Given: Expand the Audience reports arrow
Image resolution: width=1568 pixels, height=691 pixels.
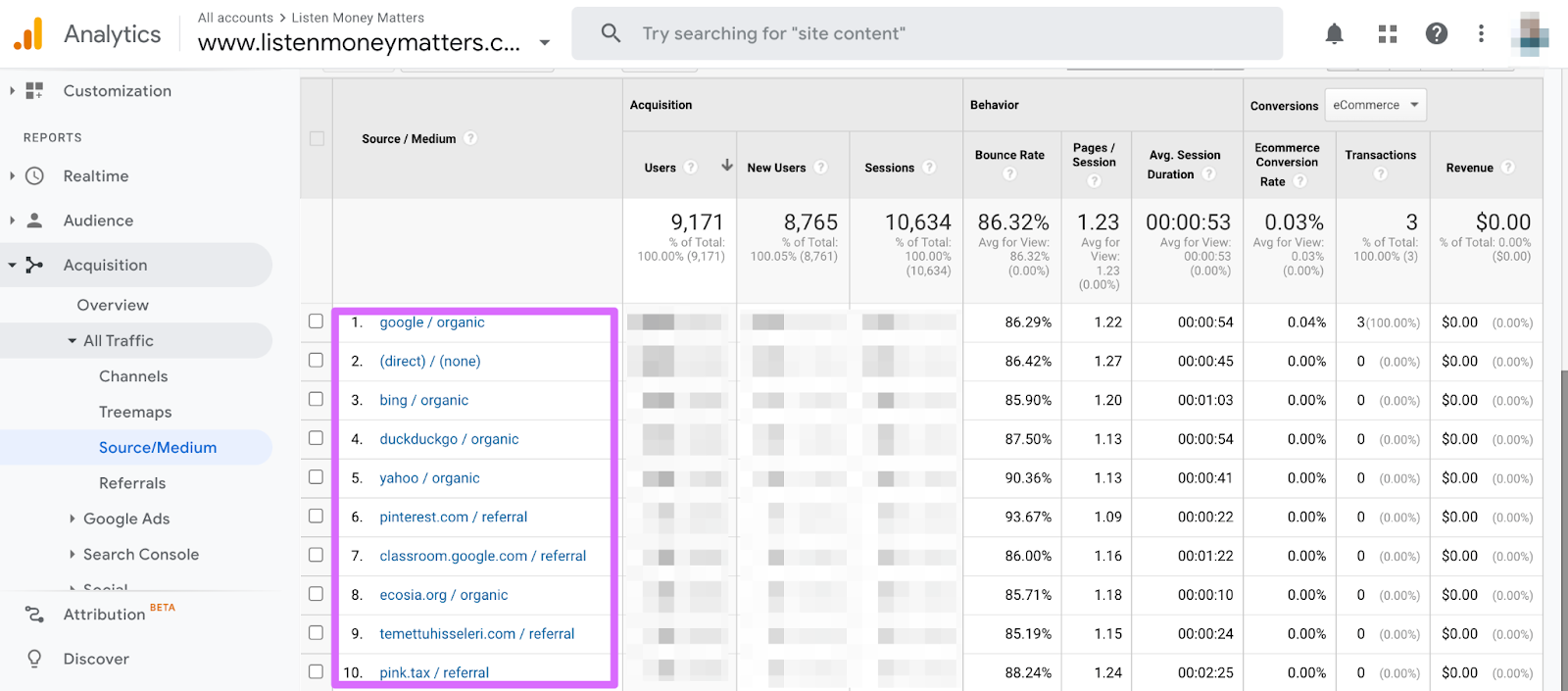Looking at the screenshot, I should [12, 221].
